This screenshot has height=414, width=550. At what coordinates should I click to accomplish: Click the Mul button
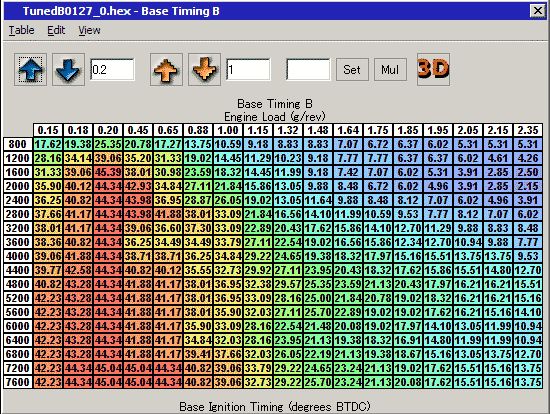(390, 69)
